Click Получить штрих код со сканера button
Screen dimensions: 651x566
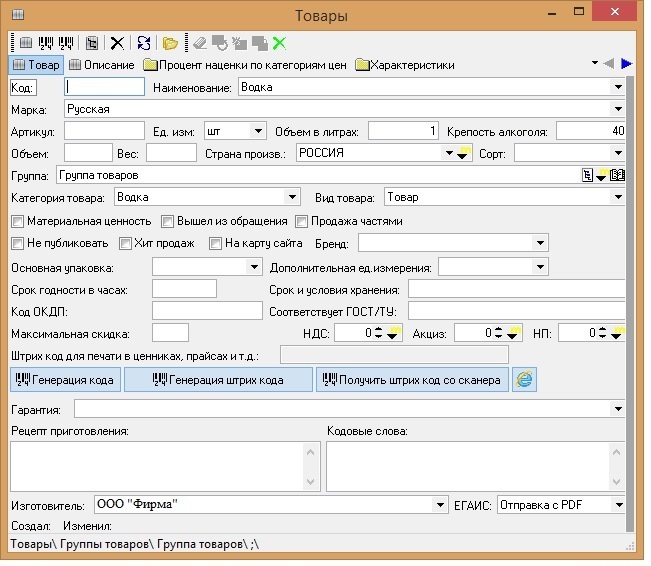click(x=412, y=380)
